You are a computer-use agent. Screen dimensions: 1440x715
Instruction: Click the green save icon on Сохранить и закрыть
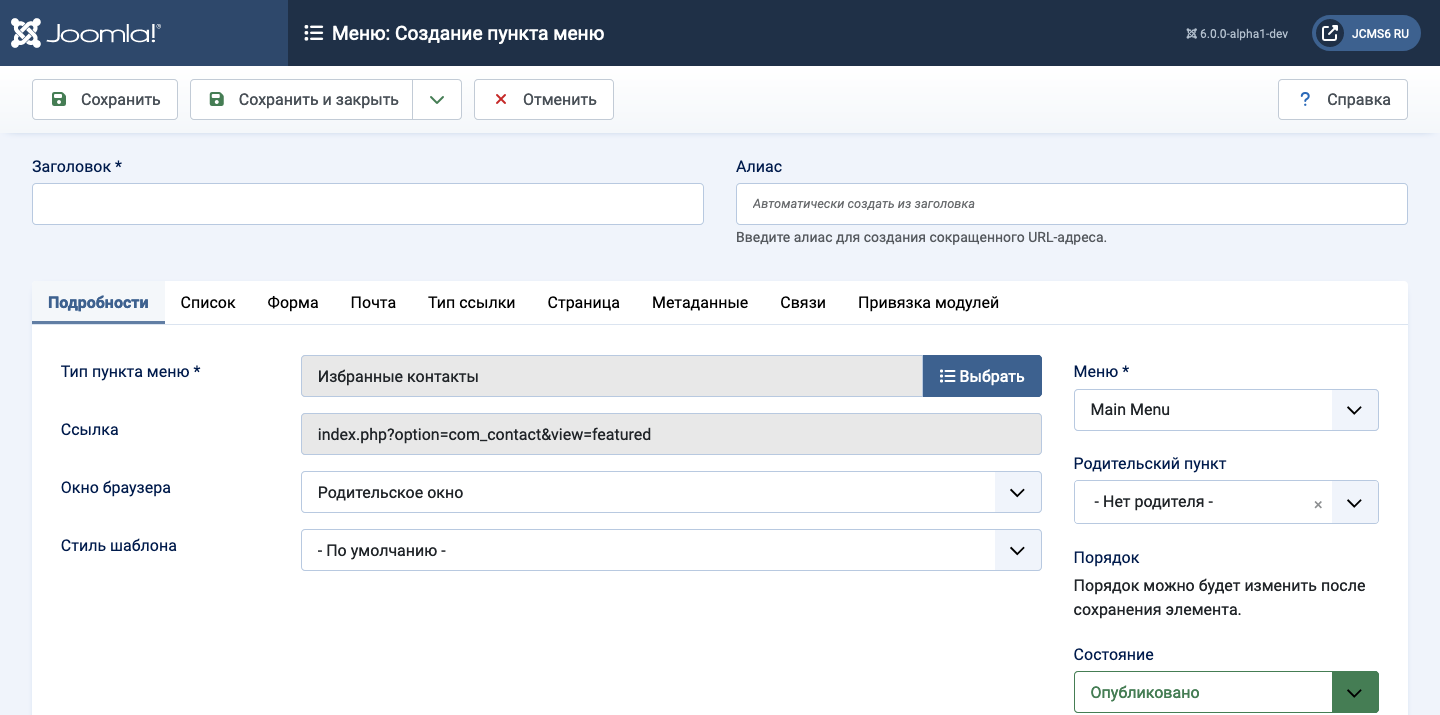[215, 99]
